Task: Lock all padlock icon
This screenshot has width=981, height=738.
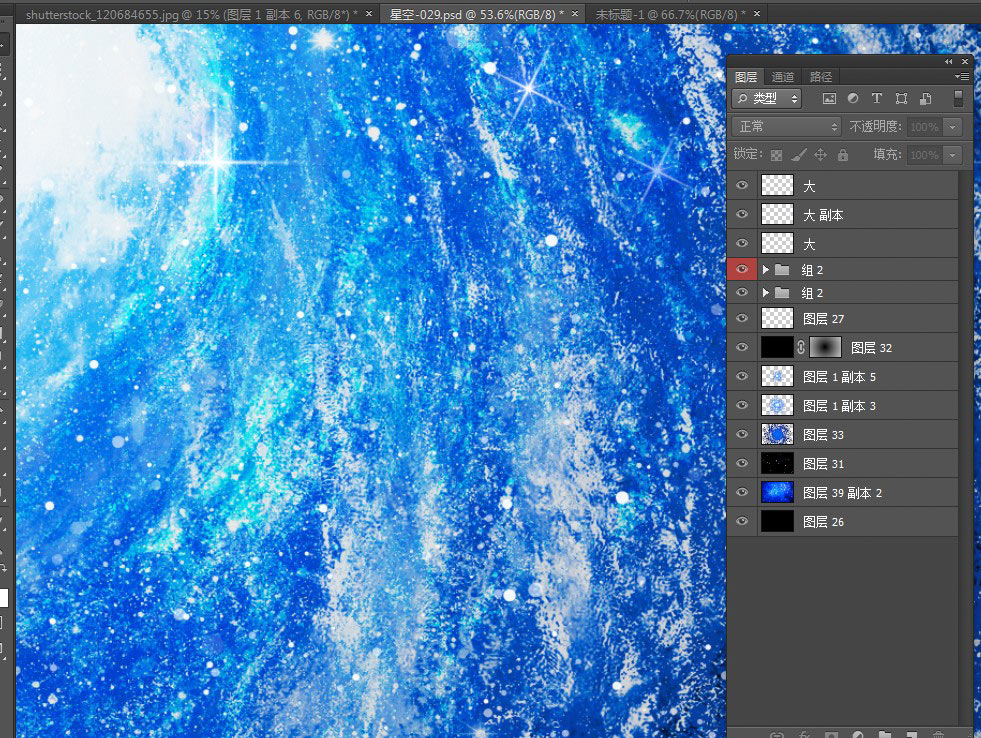Action: click(x=843, y=154)
